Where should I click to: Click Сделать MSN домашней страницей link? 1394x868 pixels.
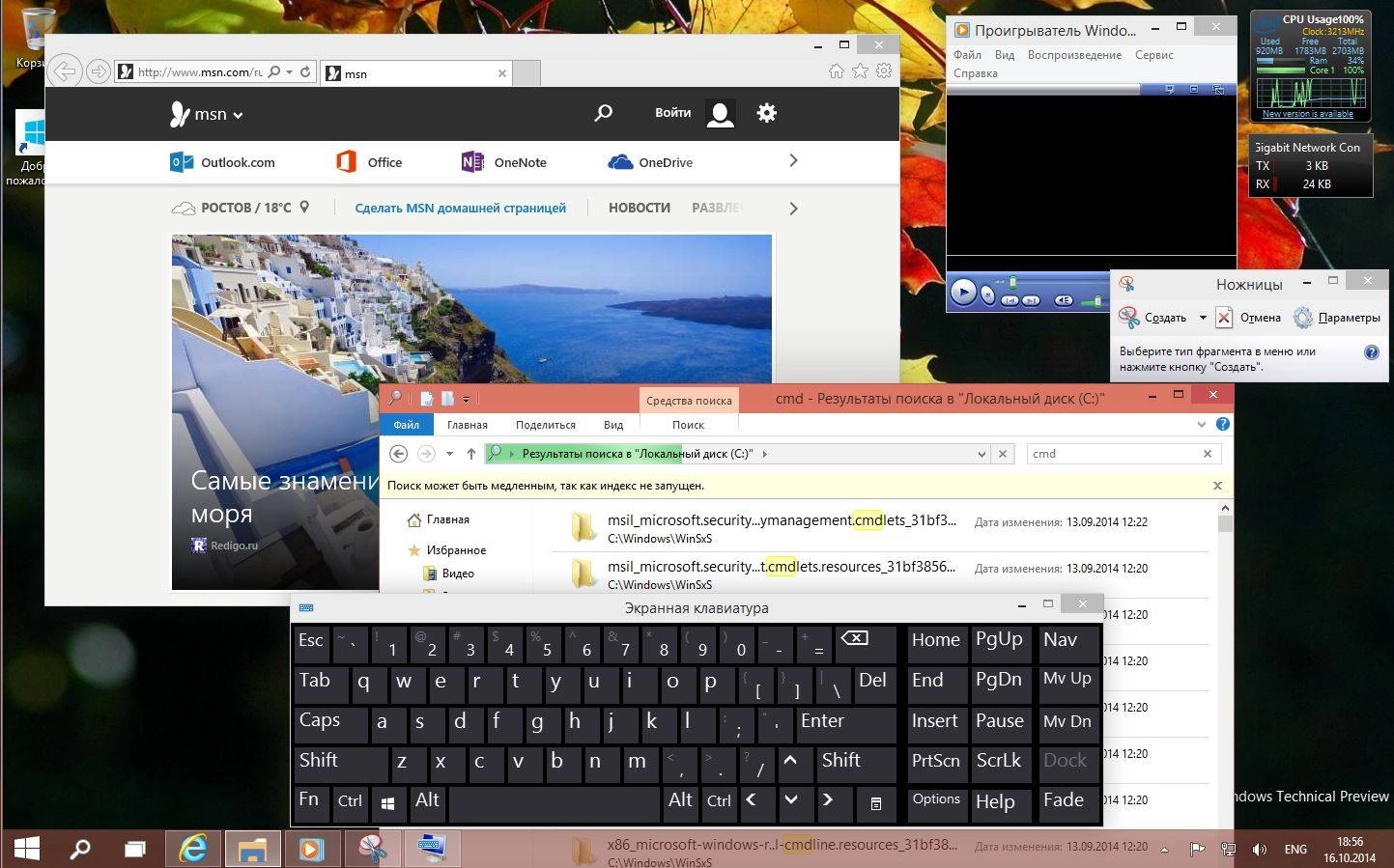coord(460,208)
